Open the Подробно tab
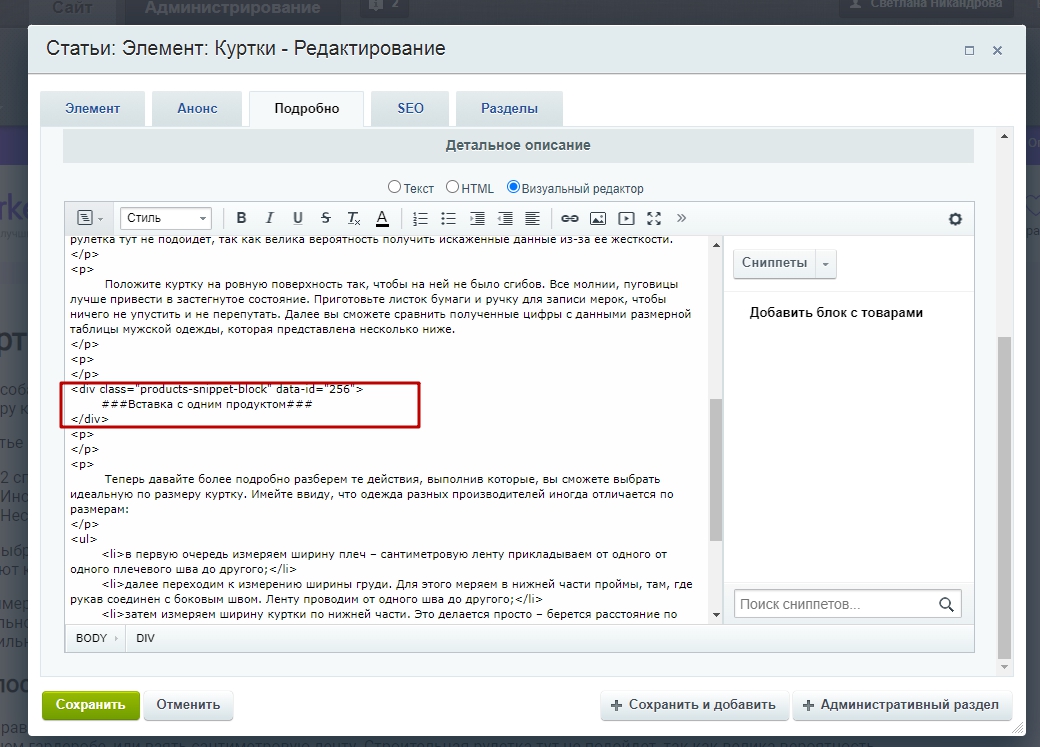1040x747 pixels. coord(306,109)
